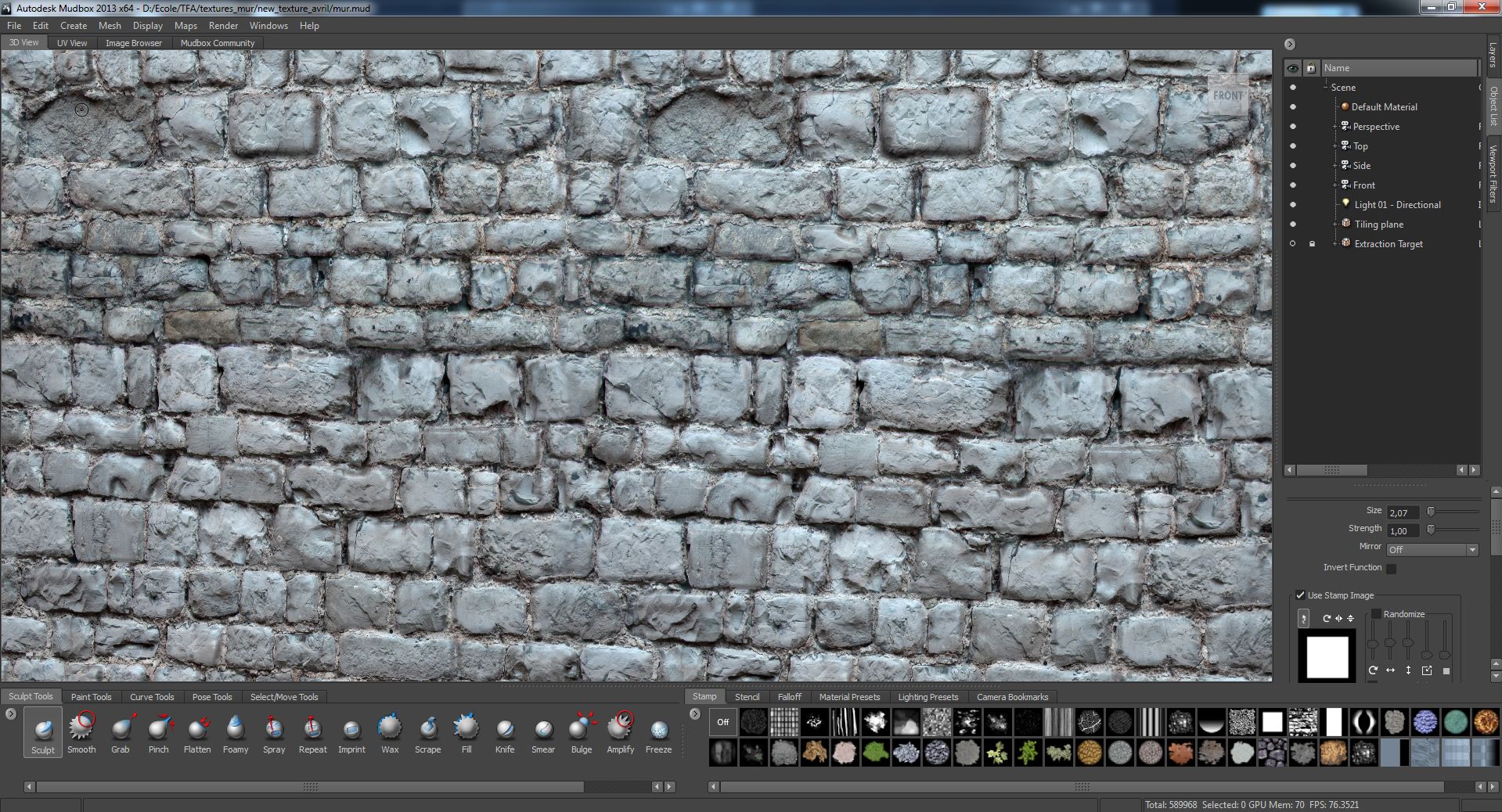Expand the Extraction Target node
Image resolution: width=1502 pixels, height=812 pixels.
[x=1335, y=244]
